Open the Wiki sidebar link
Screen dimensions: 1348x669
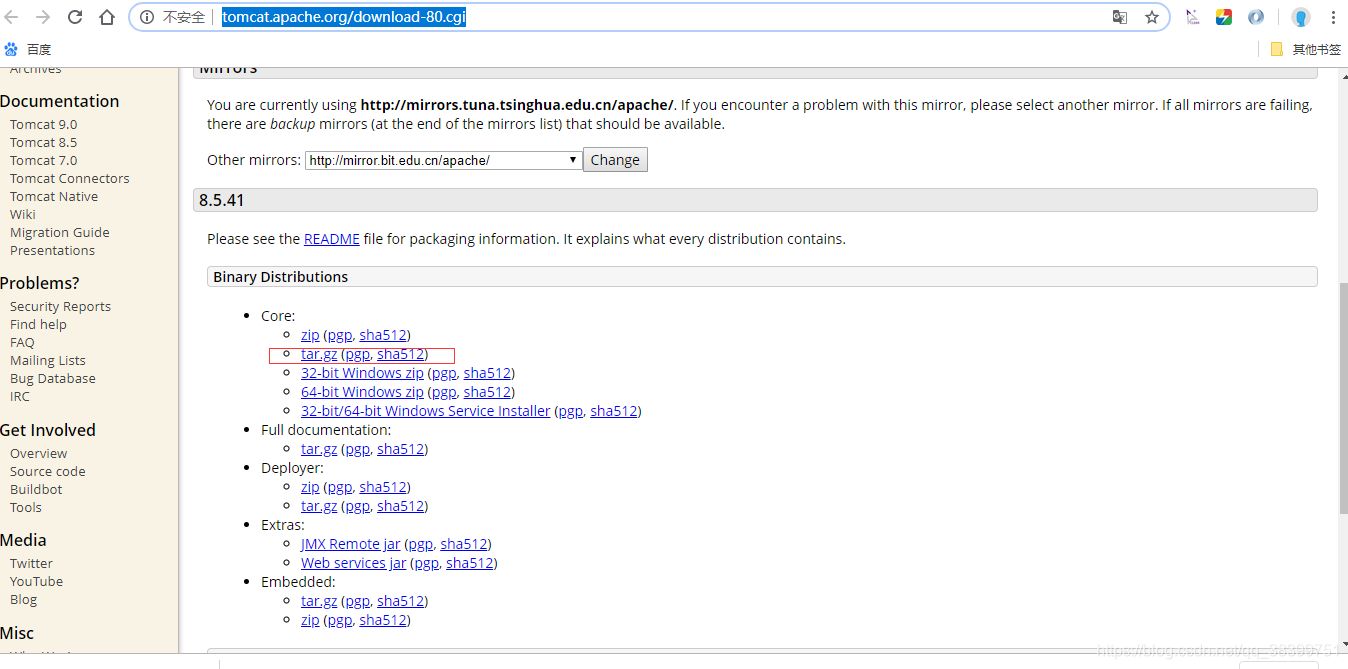[x=22, y=214]
